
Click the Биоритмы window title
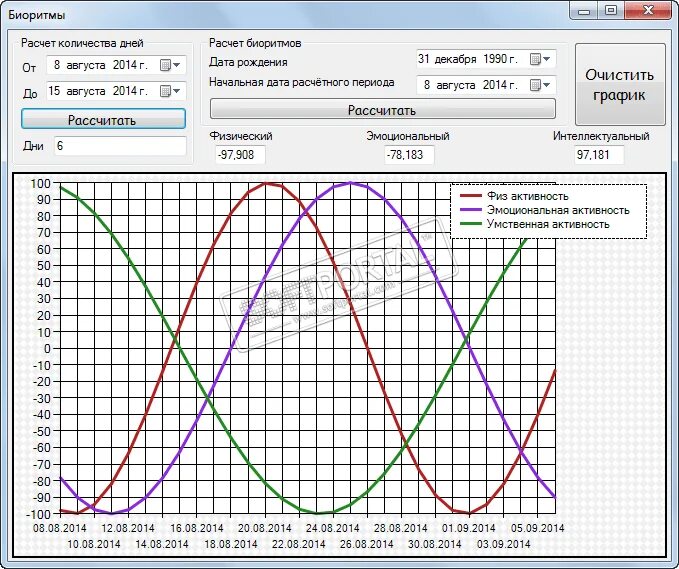37,15
